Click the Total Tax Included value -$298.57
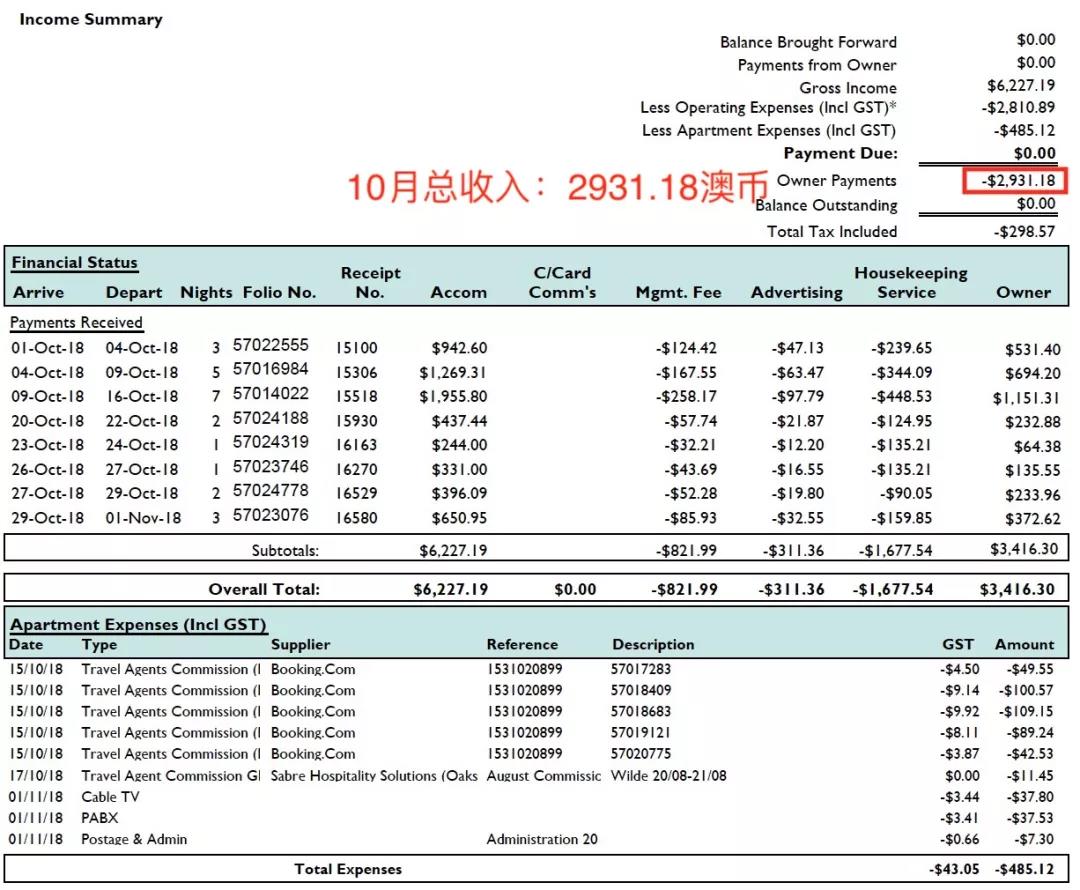The image size is (1080, 890). click(1024, 231)
